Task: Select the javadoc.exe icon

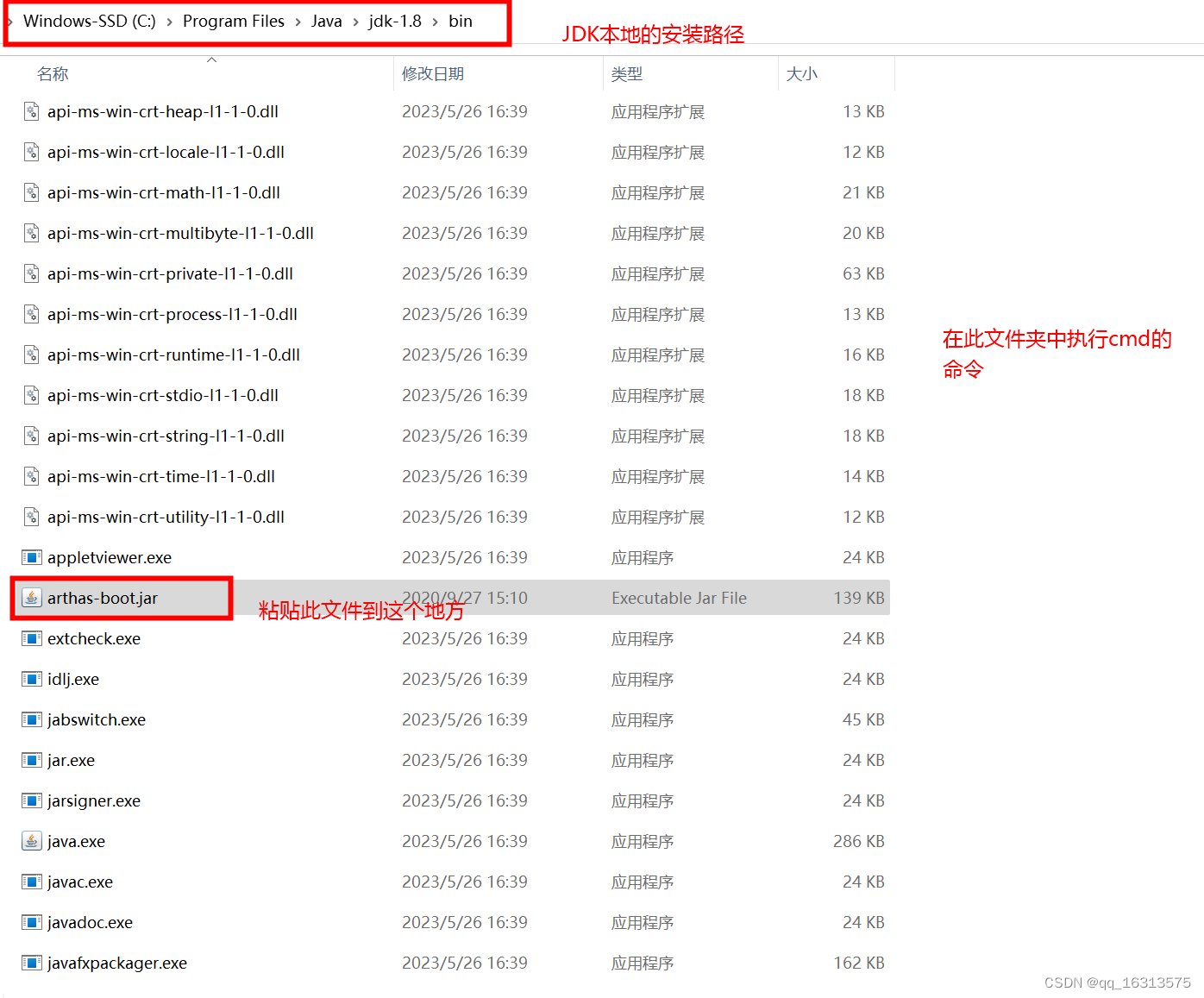Action: point(31,922)
